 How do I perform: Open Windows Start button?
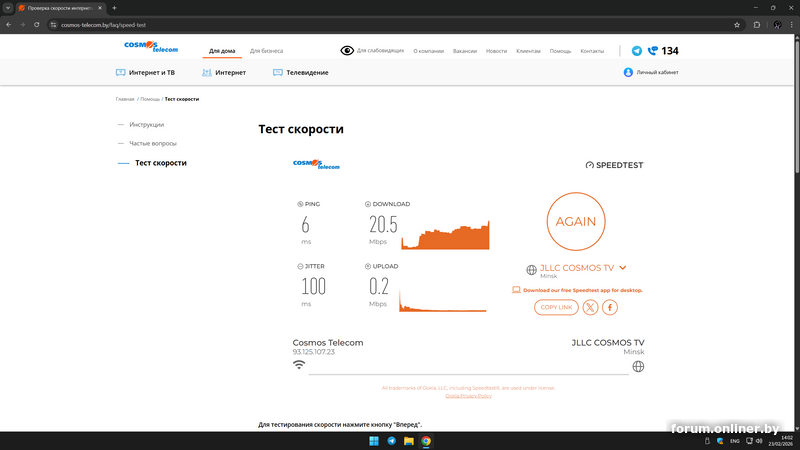pos(374,441)
